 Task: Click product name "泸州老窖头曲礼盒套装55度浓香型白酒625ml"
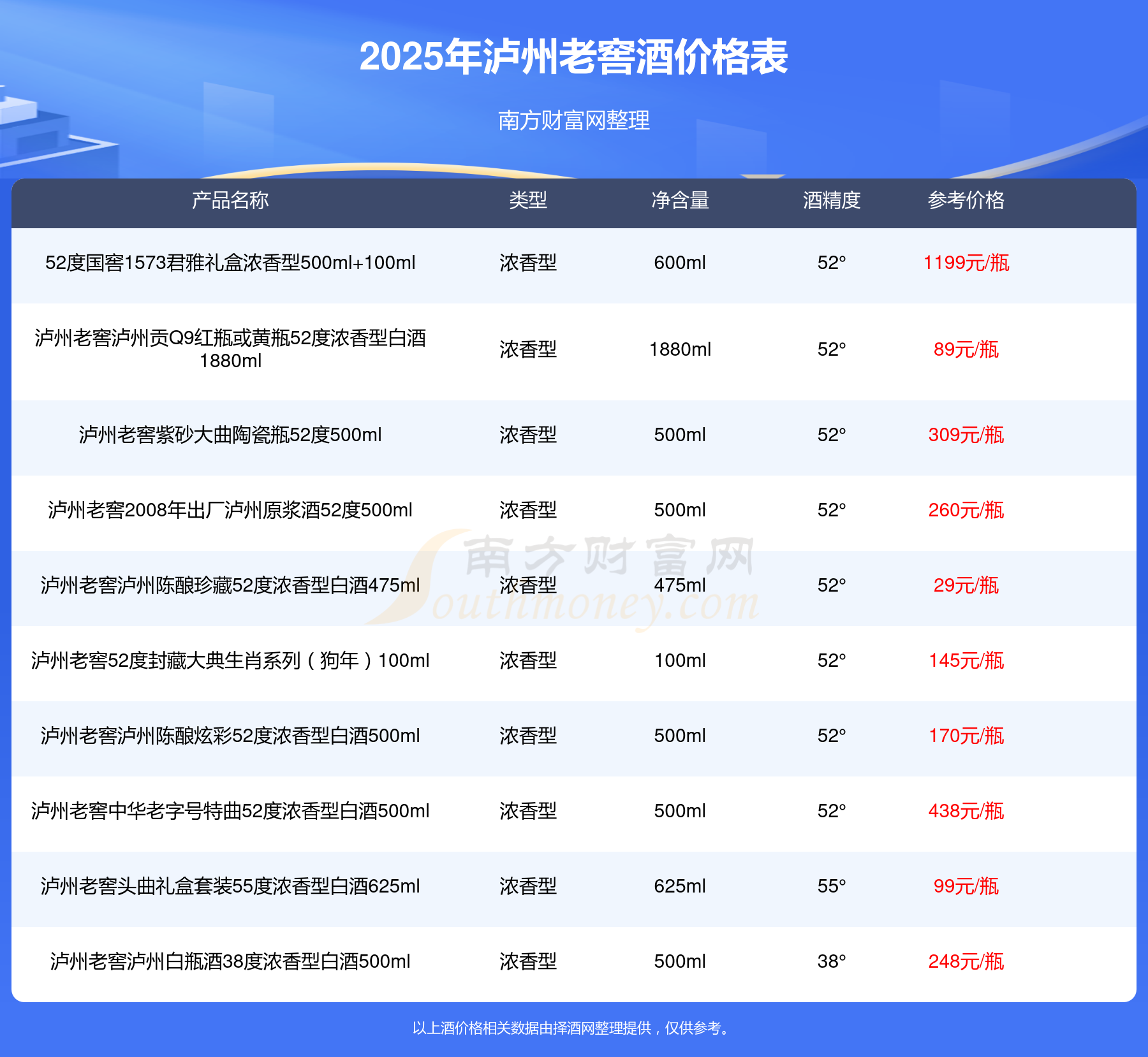coord(230,886)
